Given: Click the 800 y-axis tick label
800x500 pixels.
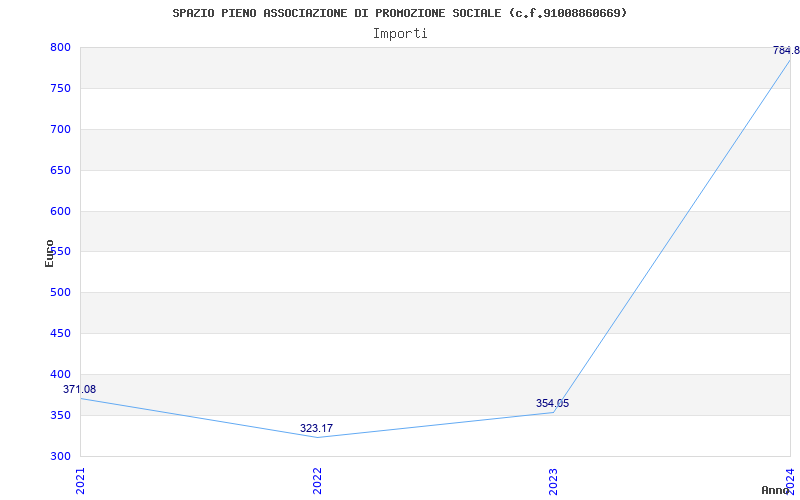Looking at the screenshot, I should (60, 47).
